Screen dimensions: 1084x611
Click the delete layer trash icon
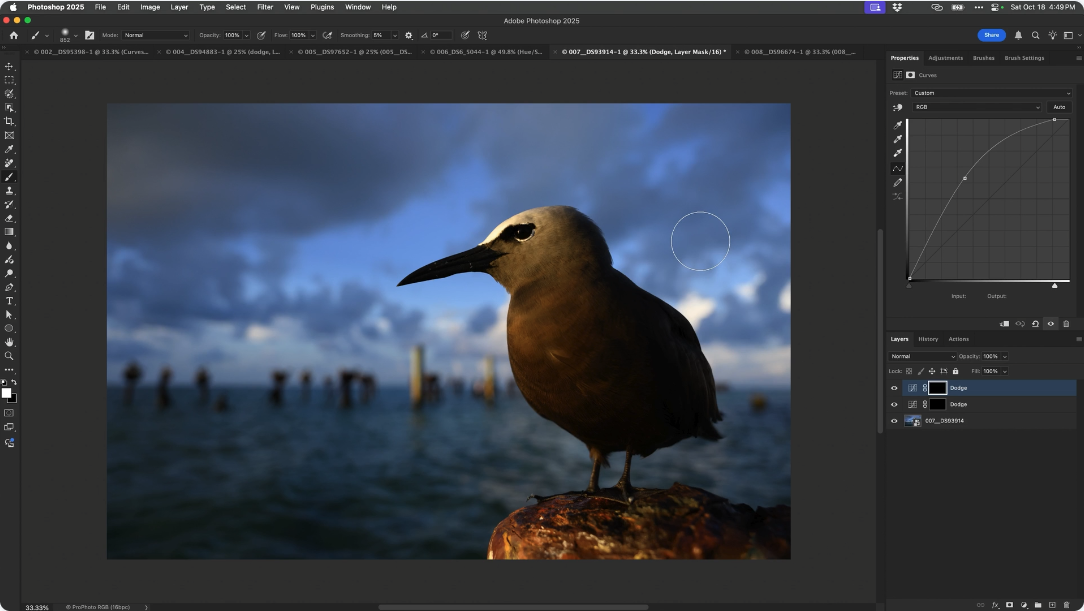click(x=1065, y=605)
